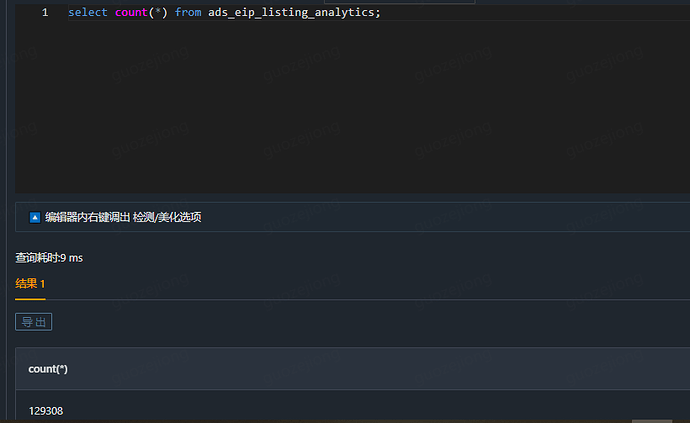Click the blank right side of the tip banner

pyautogui.click(x=450, y=217)
